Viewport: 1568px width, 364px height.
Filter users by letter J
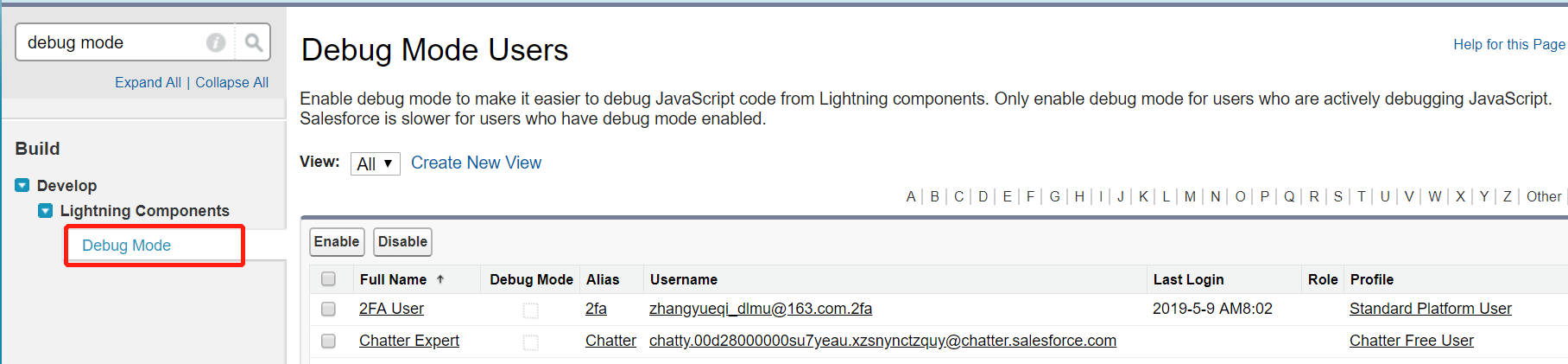[1121, 196]
